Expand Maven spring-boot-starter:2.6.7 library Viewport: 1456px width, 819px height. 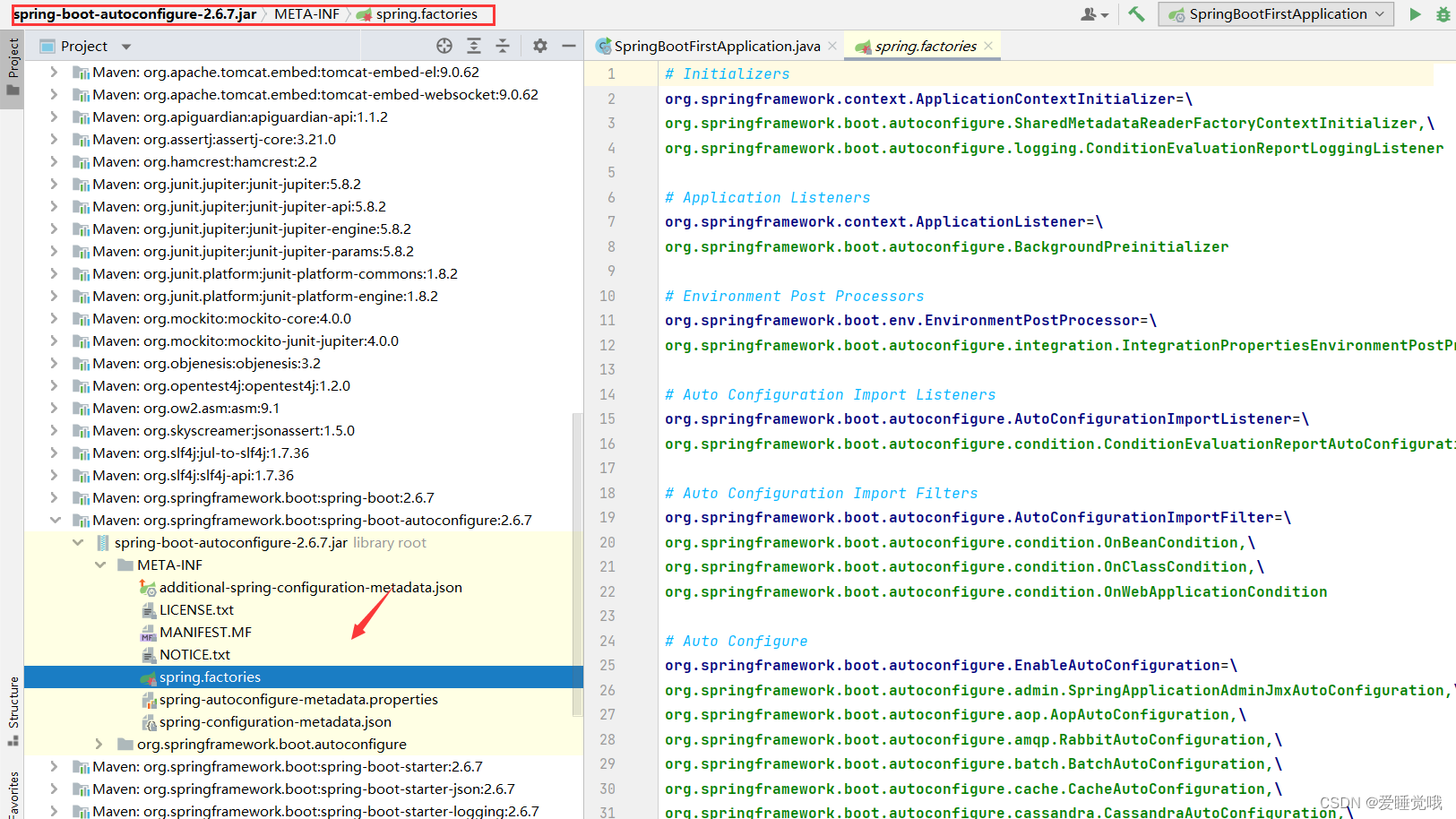[x=55, y=766]
